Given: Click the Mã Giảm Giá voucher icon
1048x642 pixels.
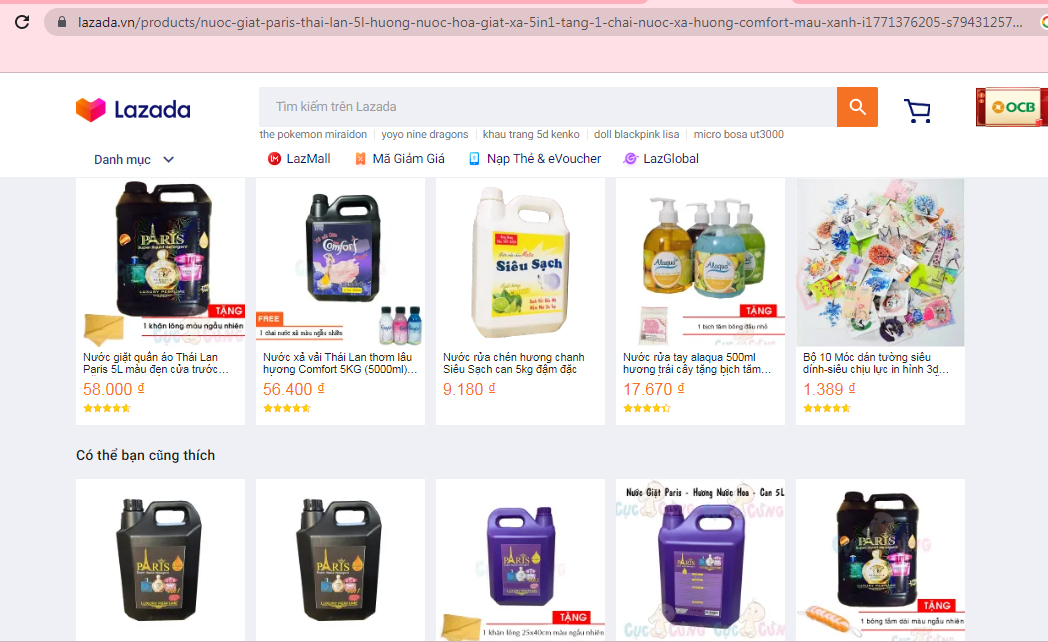Looking at the screenshot, I should [360, 159].
